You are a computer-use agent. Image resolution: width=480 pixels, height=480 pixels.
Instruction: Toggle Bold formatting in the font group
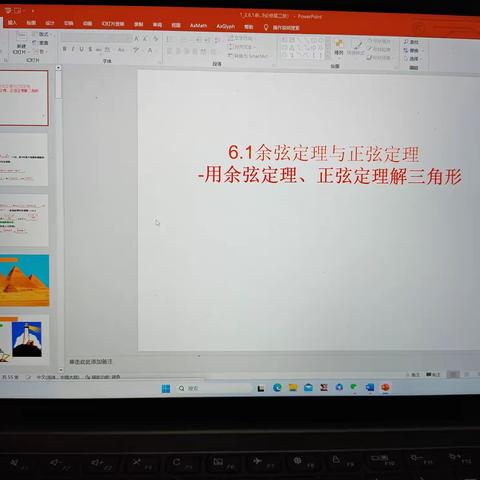coord(64,49)
